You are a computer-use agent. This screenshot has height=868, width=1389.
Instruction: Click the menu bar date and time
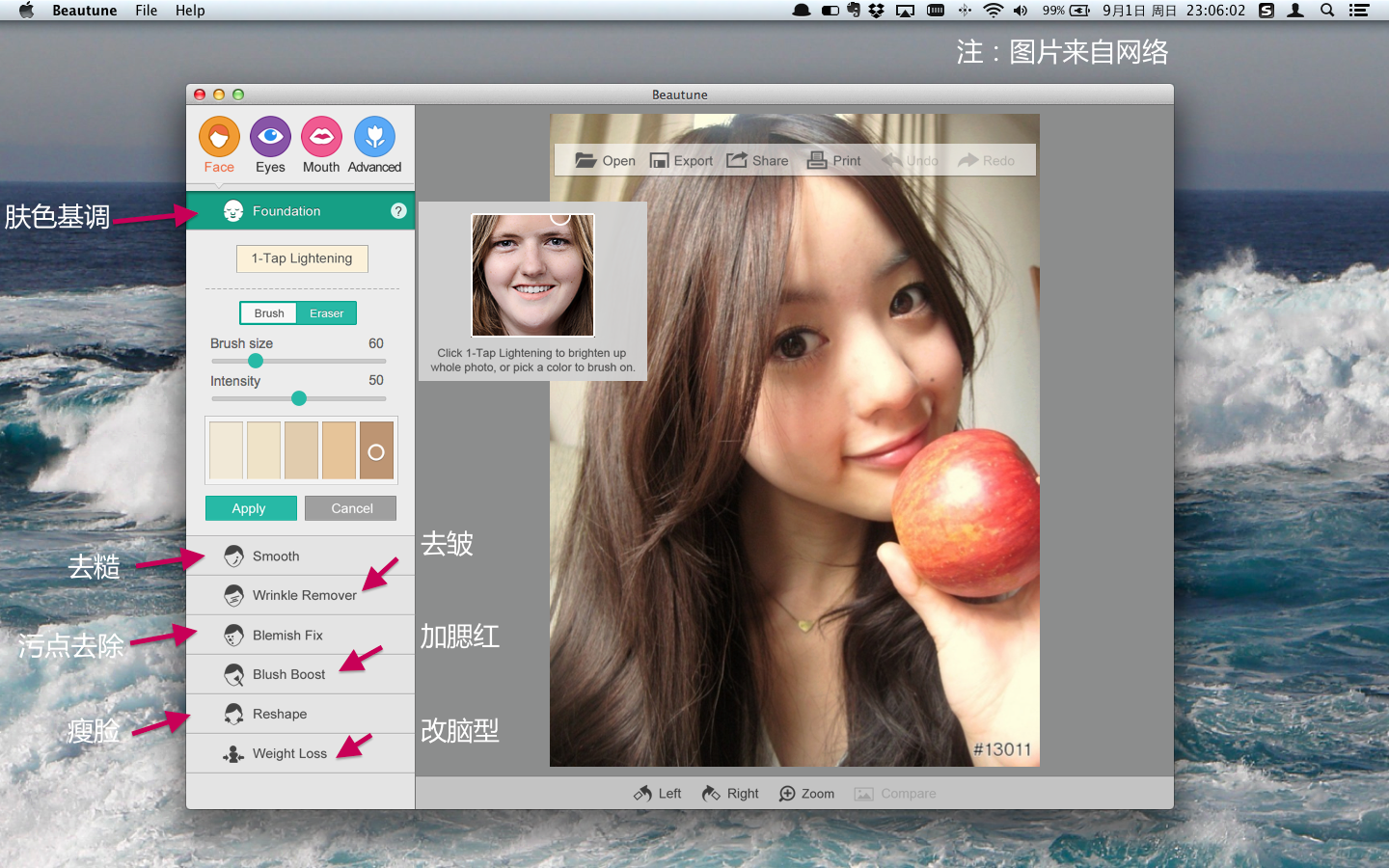click(x=1174, y=11)
